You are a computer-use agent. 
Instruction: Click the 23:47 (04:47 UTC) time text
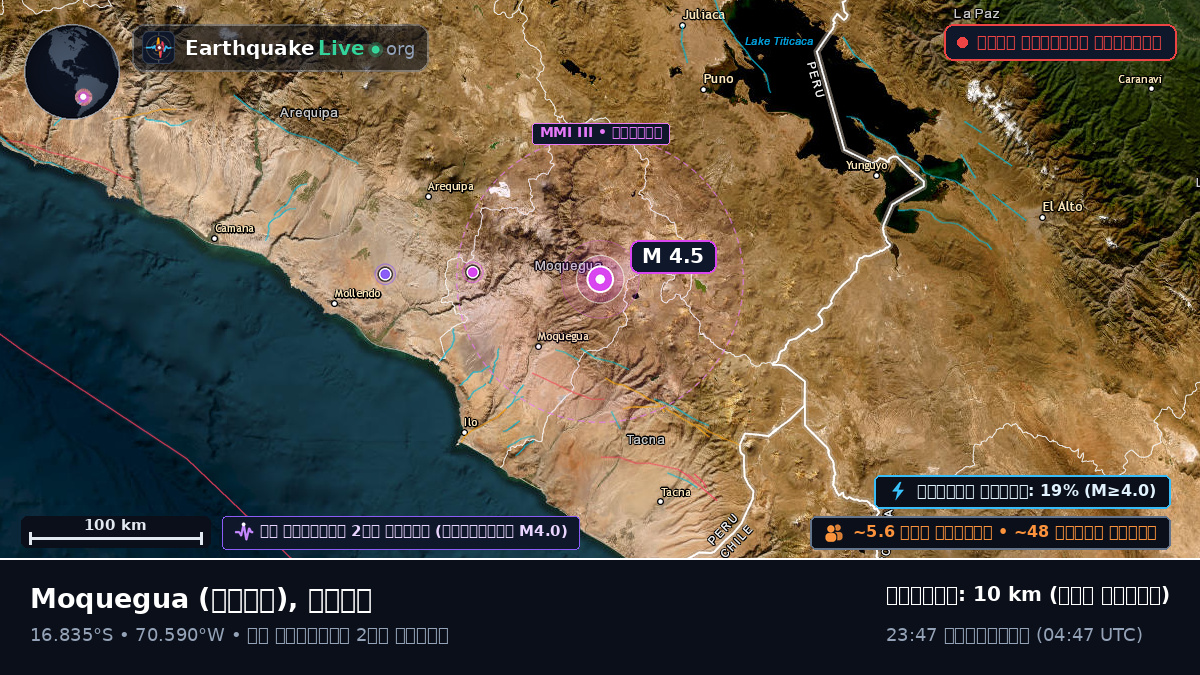tap(1014, 635)
